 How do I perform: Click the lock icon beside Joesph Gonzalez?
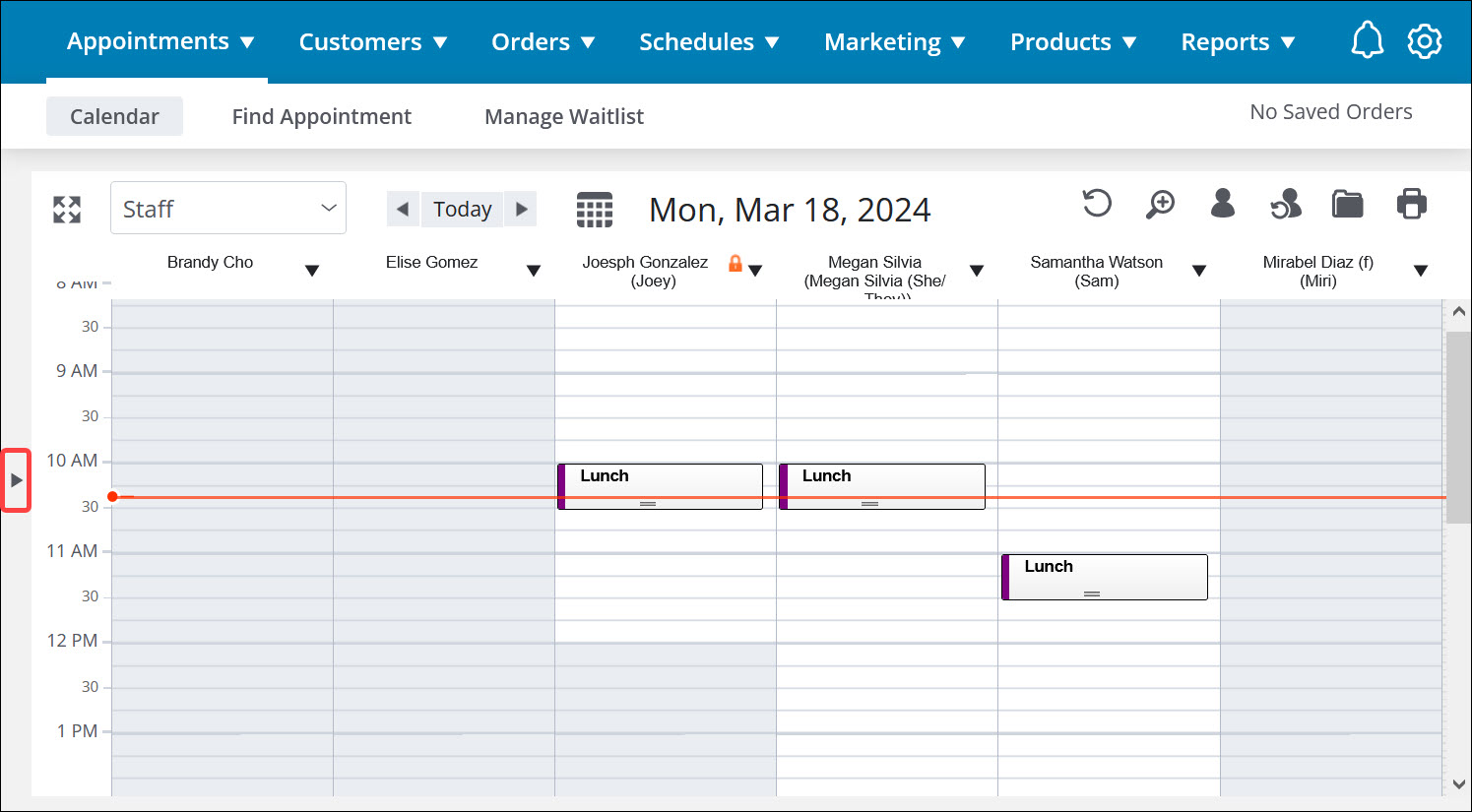click(x=733, y=268)
